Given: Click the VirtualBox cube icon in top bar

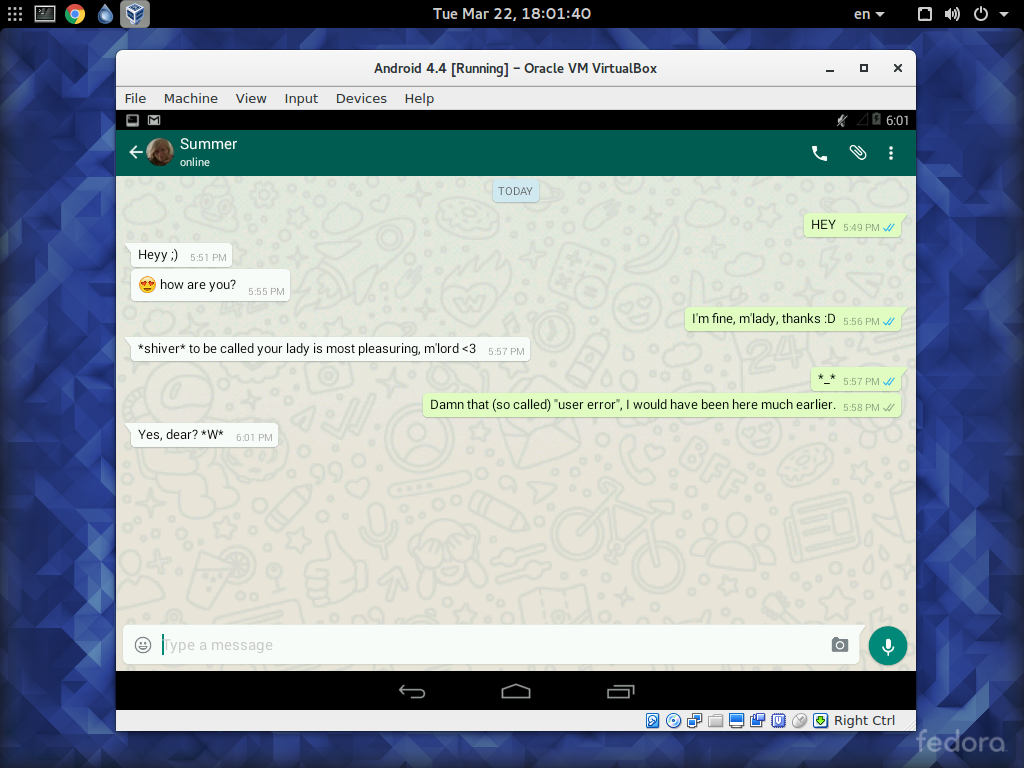Looking at the screenshot, I should pyautogui.click(x=135, y=14).
